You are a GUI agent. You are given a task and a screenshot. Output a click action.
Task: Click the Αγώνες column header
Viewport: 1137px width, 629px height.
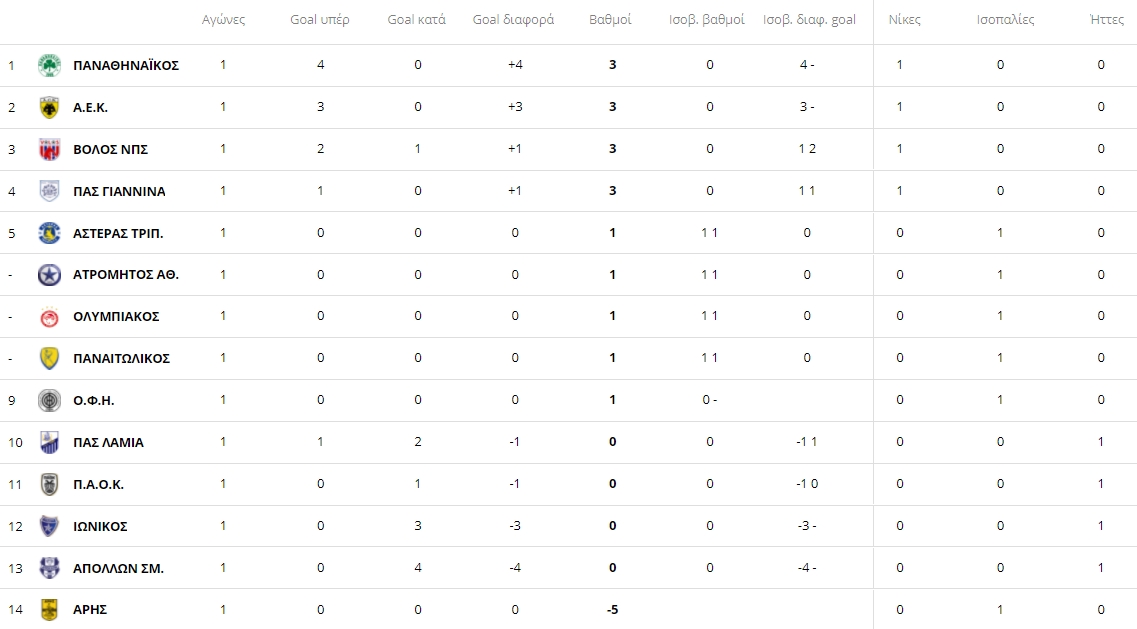[x=223, y=20]
